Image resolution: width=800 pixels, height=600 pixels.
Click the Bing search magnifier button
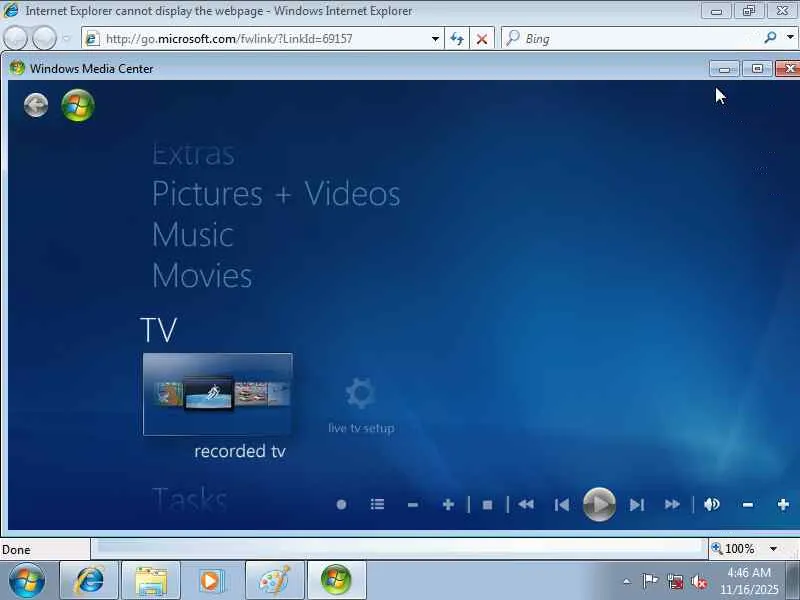coord(770,38)
